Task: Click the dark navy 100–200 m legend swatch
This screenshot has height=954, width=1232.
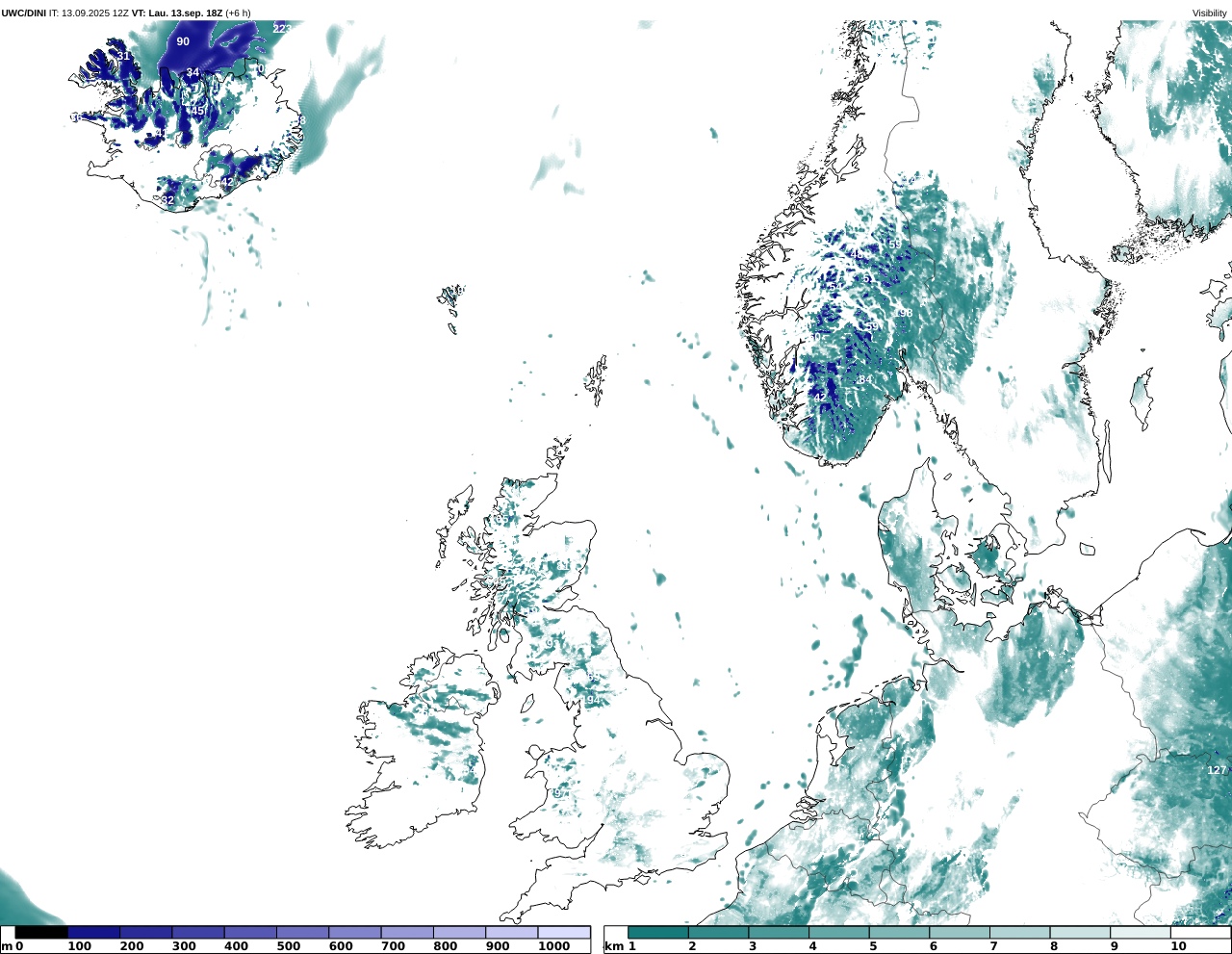Action: [x=93, y=932]
